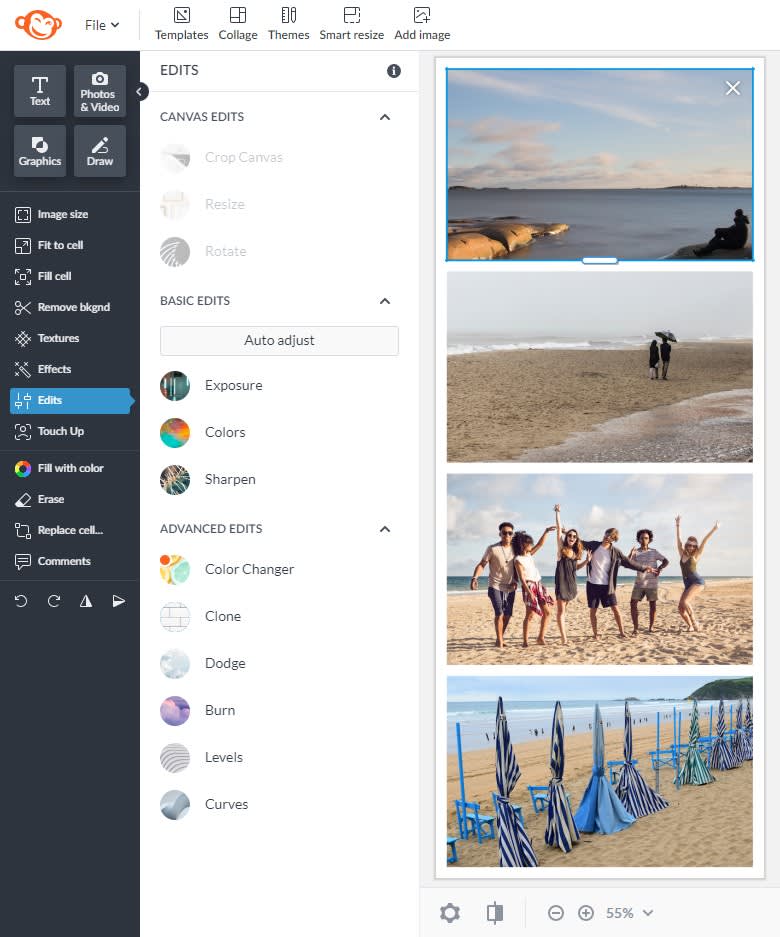
Task: Click Crop Canvas option
Action: (x=221, y=158)
